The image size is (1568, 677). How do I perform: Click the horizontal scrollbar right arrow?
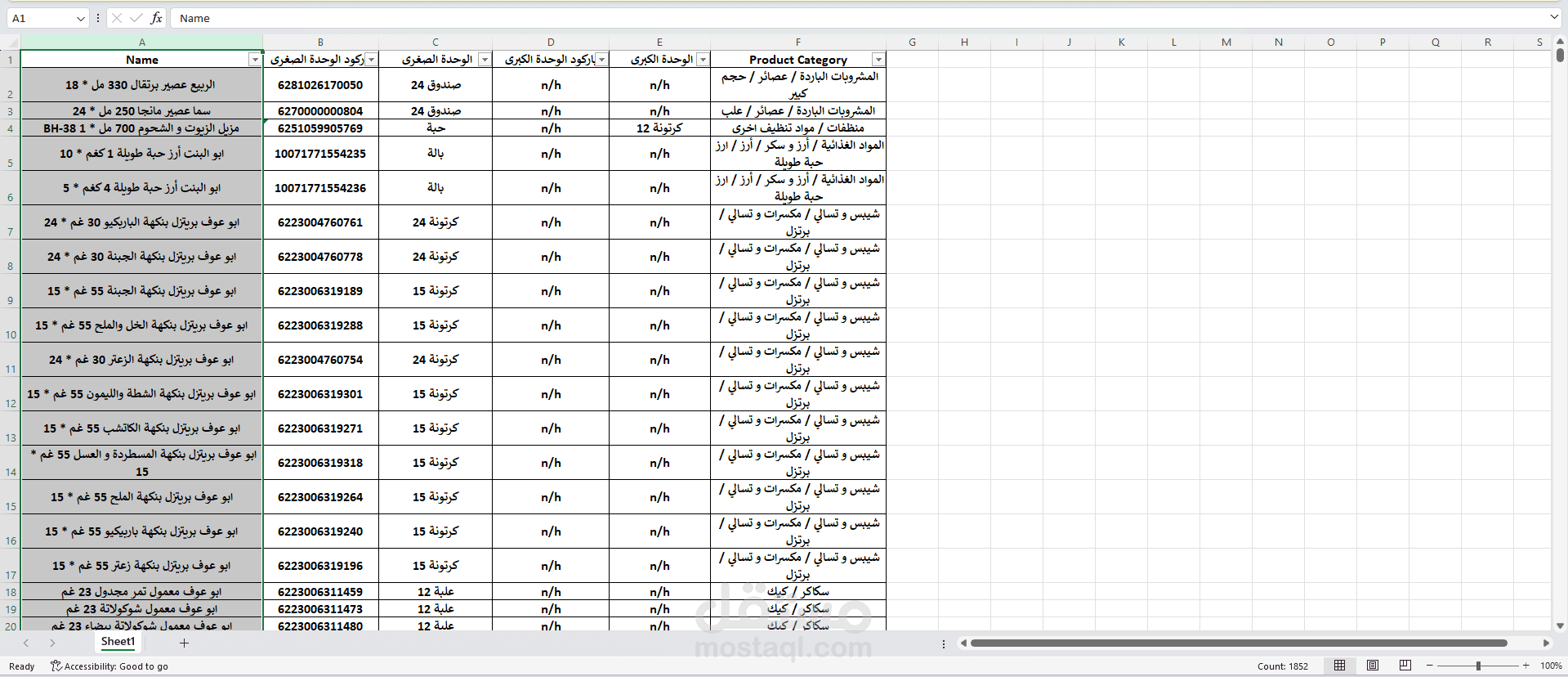[x=1546, y=643]
